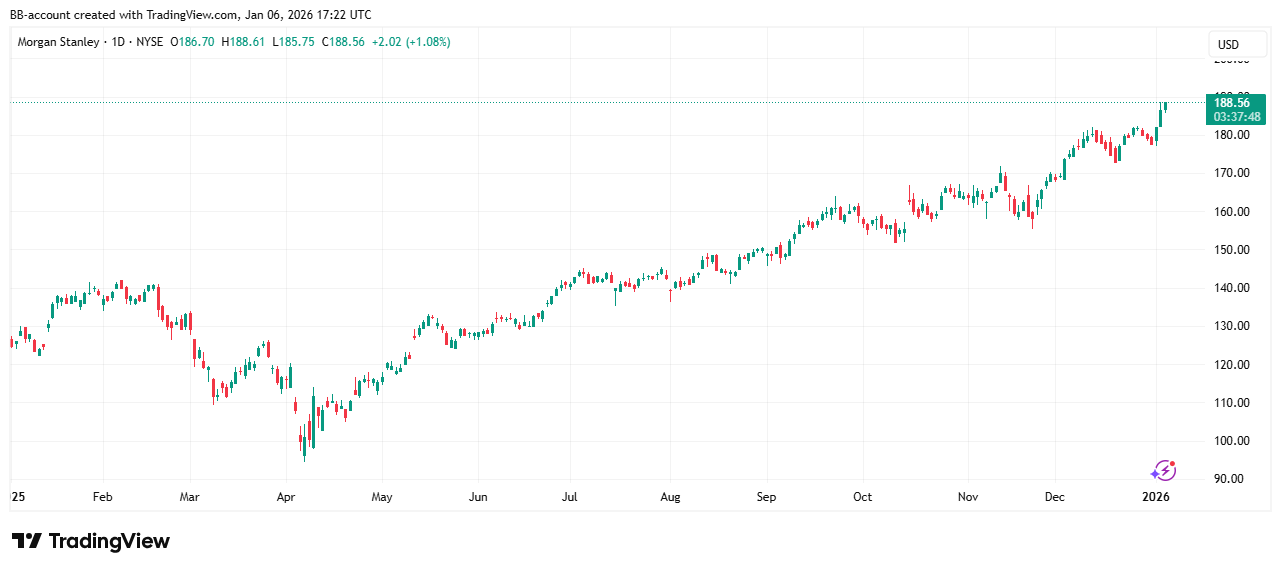Viewport: 1281px width, 571px height.
Task: Click the O186.70 open value in legend
Action: coord(193,42)
